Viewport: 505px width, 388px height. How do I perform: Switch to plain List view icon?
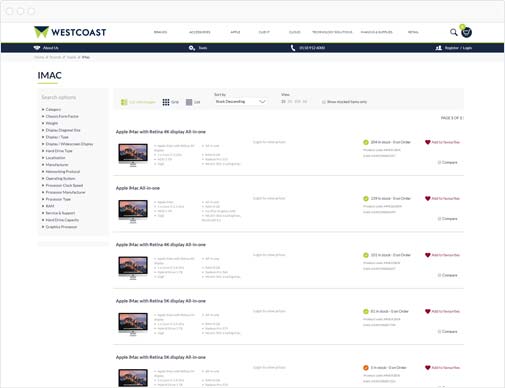coord(189,102)
